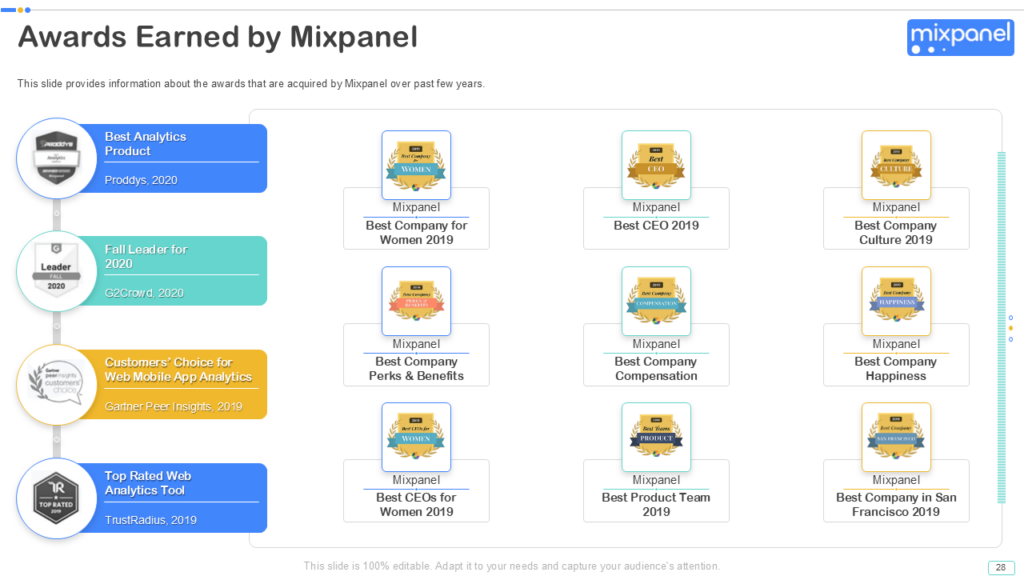Select the slide number 28 box
The height and width of the screenshot is (576, 1024).
(x=1000, y=568)
